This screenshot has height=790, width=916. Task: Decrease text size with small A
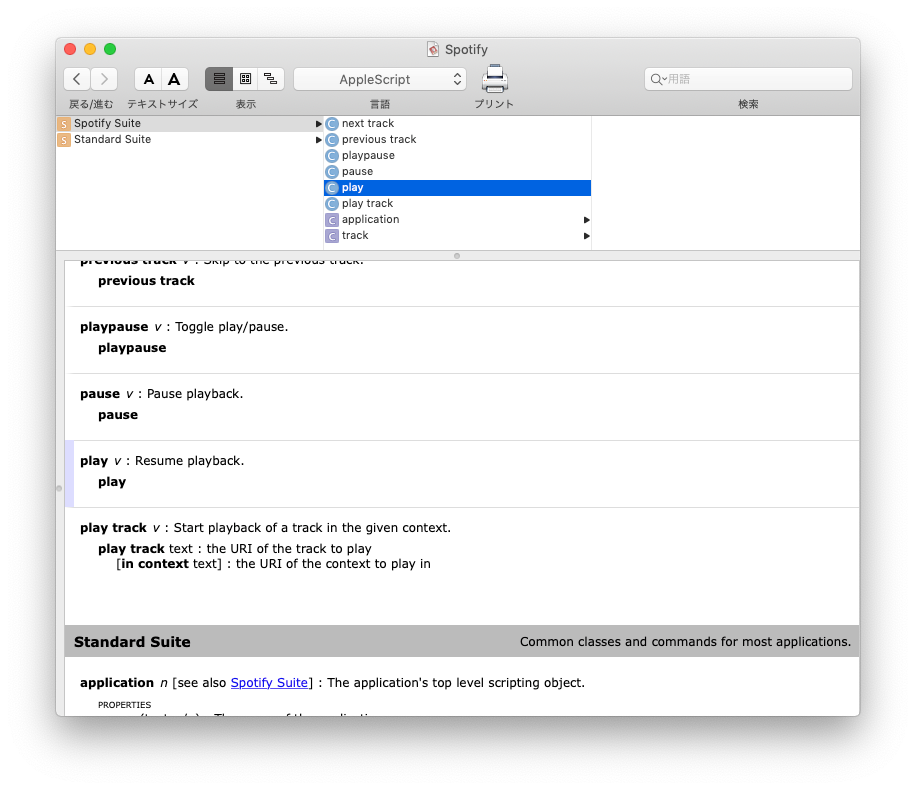[148, 79]
